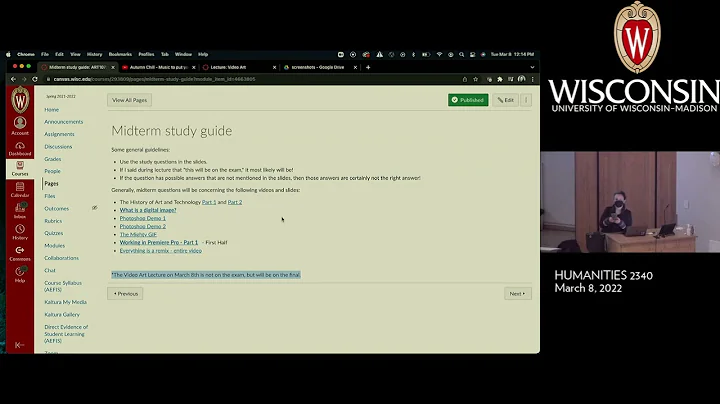Open a new tab with the plus button
720x404 pixels.
(x=368, y=67)
